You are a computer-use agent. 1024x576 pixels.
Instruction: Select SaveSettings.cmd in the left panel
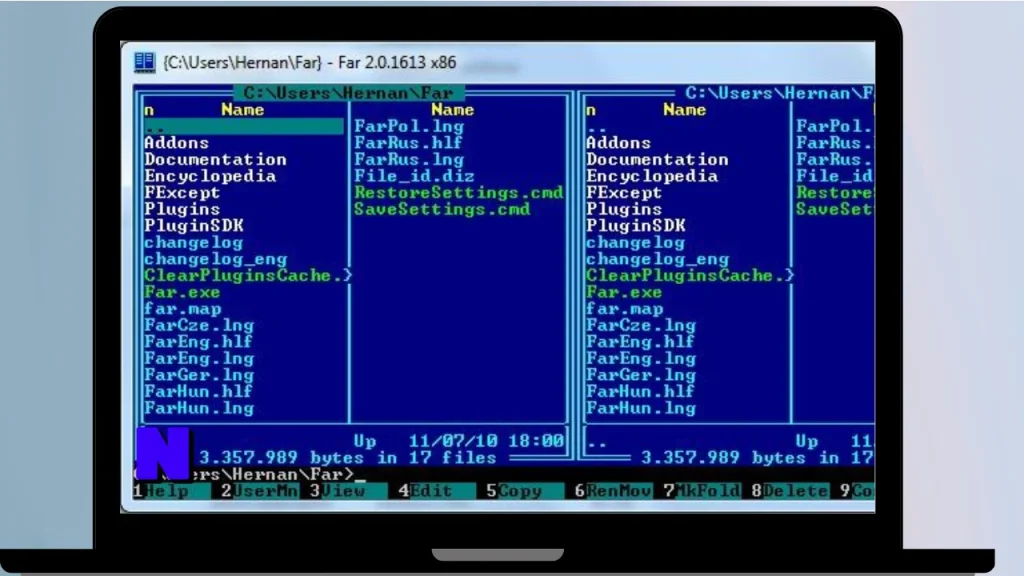coord(442,209)
